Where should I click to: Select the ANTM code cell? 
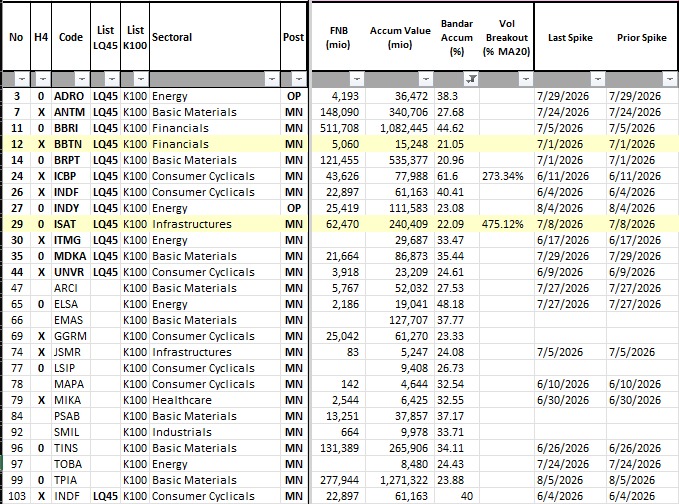pyautogui.click(x=71, y=112)
